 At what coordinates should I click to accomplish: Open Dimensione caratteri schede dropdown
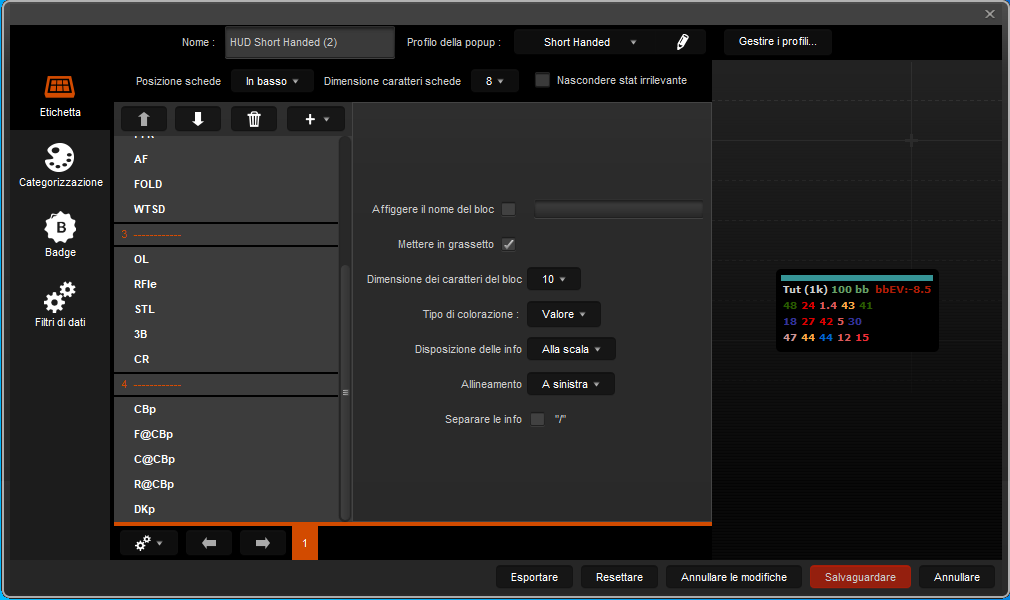(x=494, y=81)
